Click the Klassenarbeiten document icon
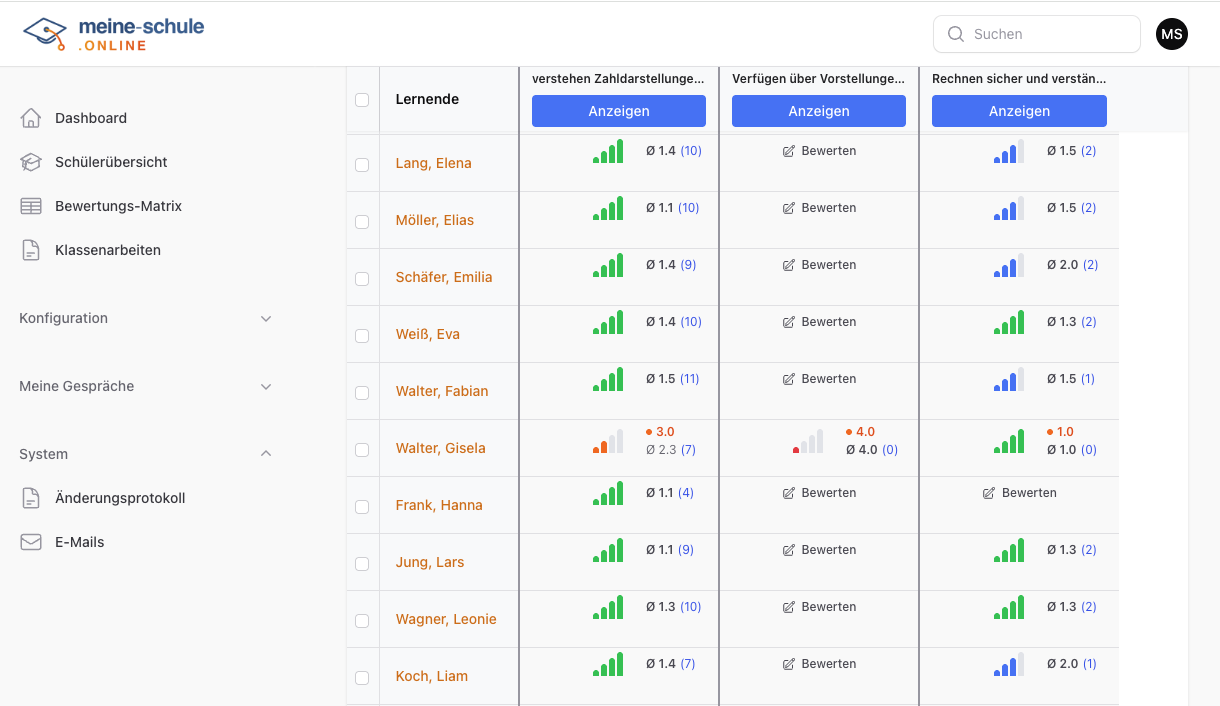This screenshot has width=1220, height=706. [31, 250]
